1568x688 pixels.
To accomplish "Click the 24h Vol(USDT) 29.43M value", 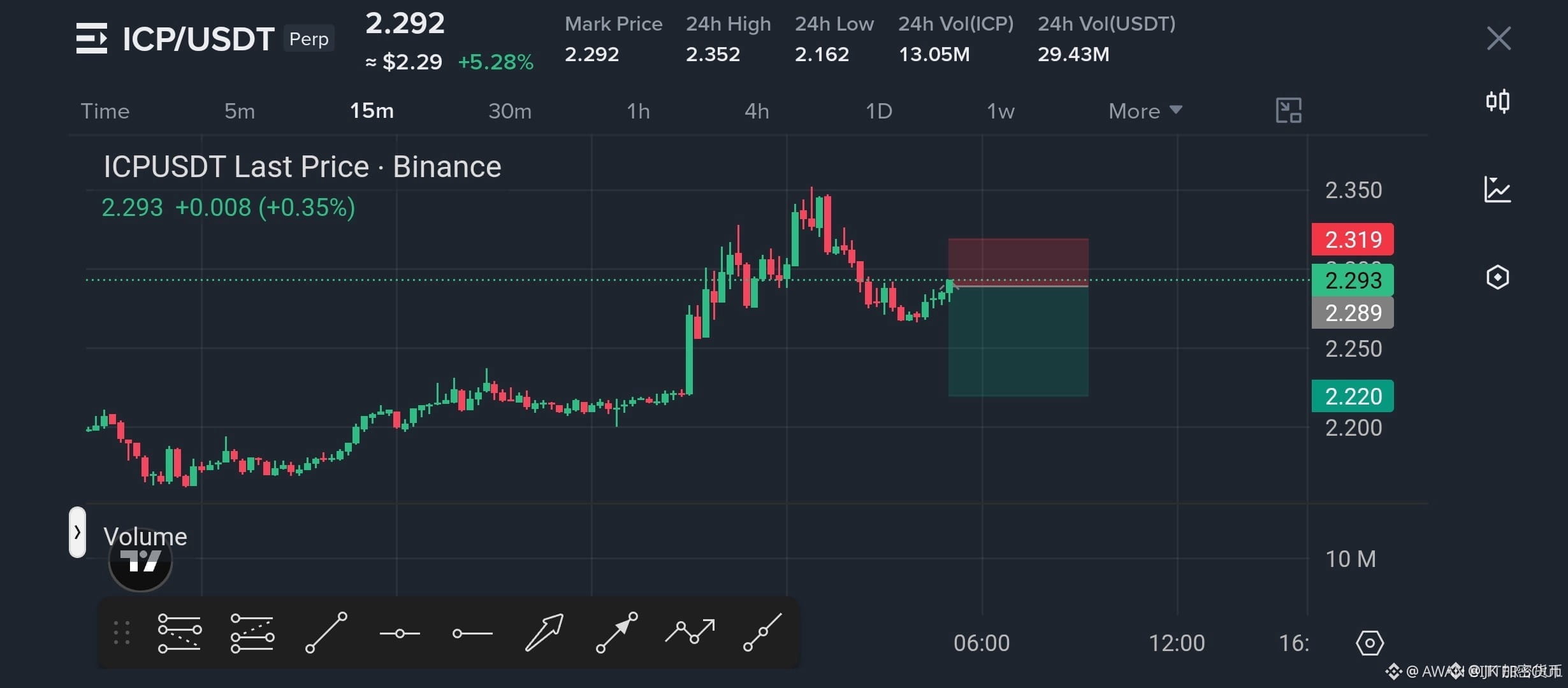I will click(x=1073, y=54).
